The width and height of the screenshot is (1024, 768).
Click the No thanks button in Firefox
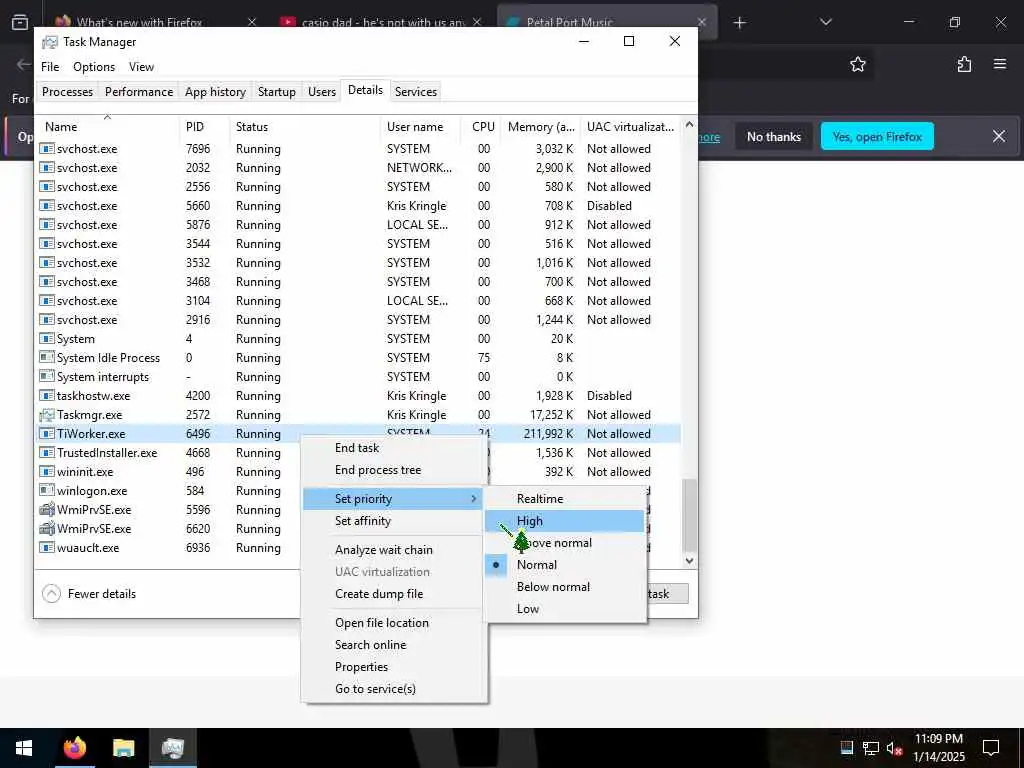coord(773,136)
